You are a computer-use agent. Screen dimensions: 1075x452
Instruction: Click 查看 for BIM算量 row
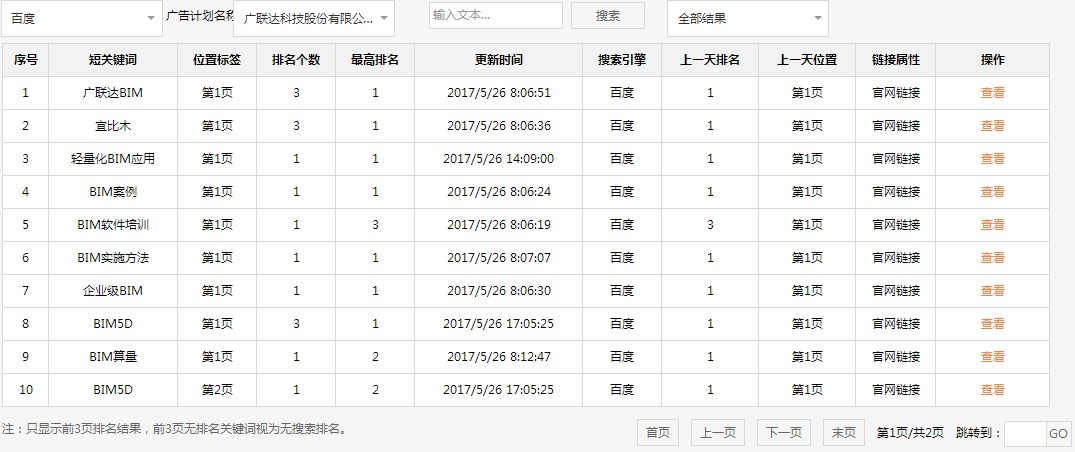(993, 357)
